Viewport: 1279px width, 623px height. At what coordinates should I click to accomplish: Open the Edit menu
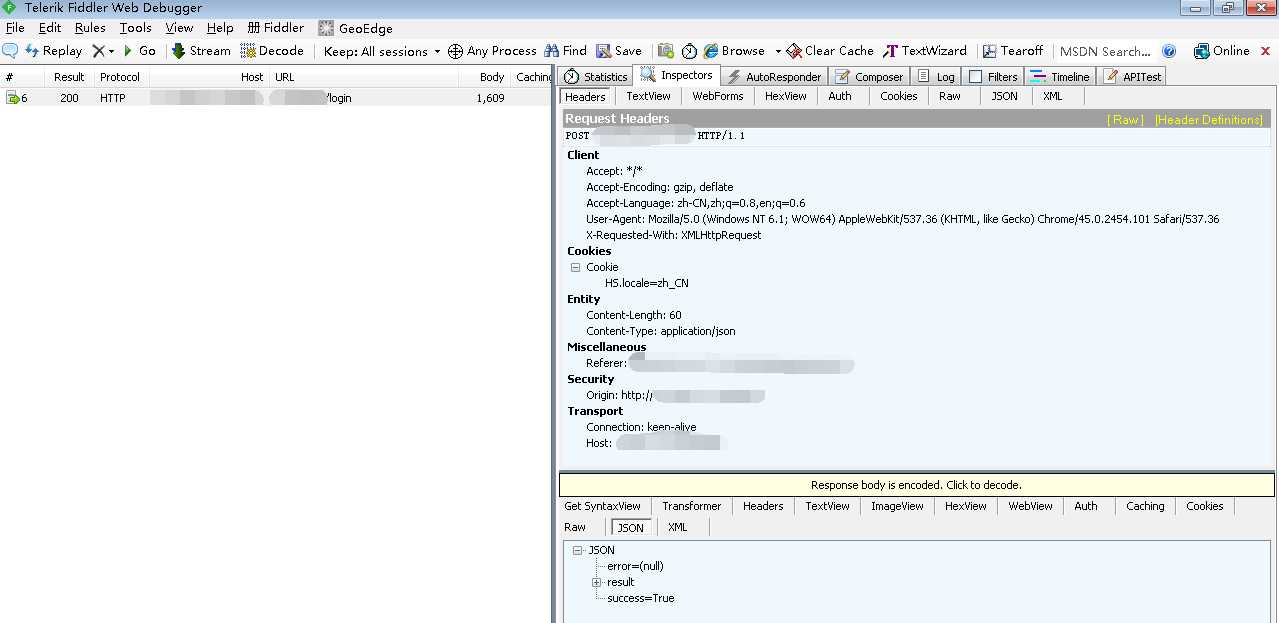coord(50,28)
